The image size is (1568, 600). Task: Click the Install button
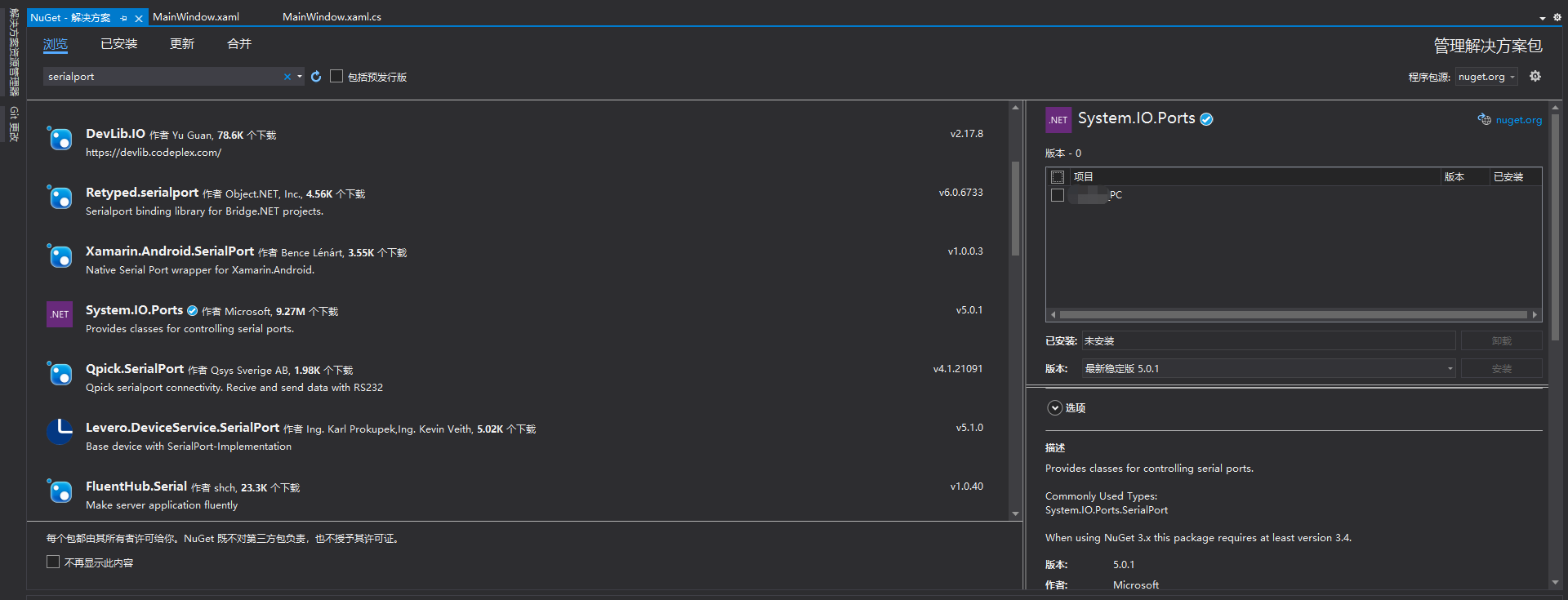(x=1501, y=369)
